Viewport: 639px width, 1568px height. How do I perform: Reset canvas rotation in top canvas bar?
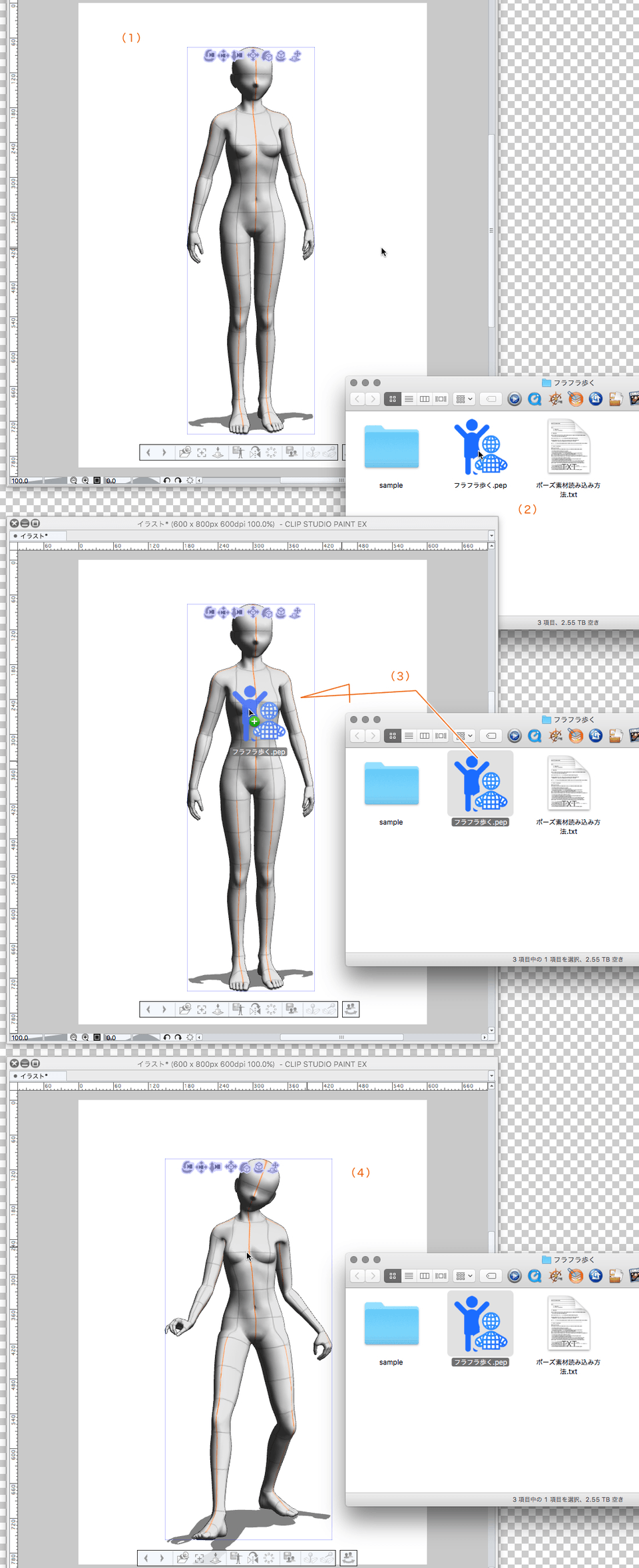pos(190,480)
